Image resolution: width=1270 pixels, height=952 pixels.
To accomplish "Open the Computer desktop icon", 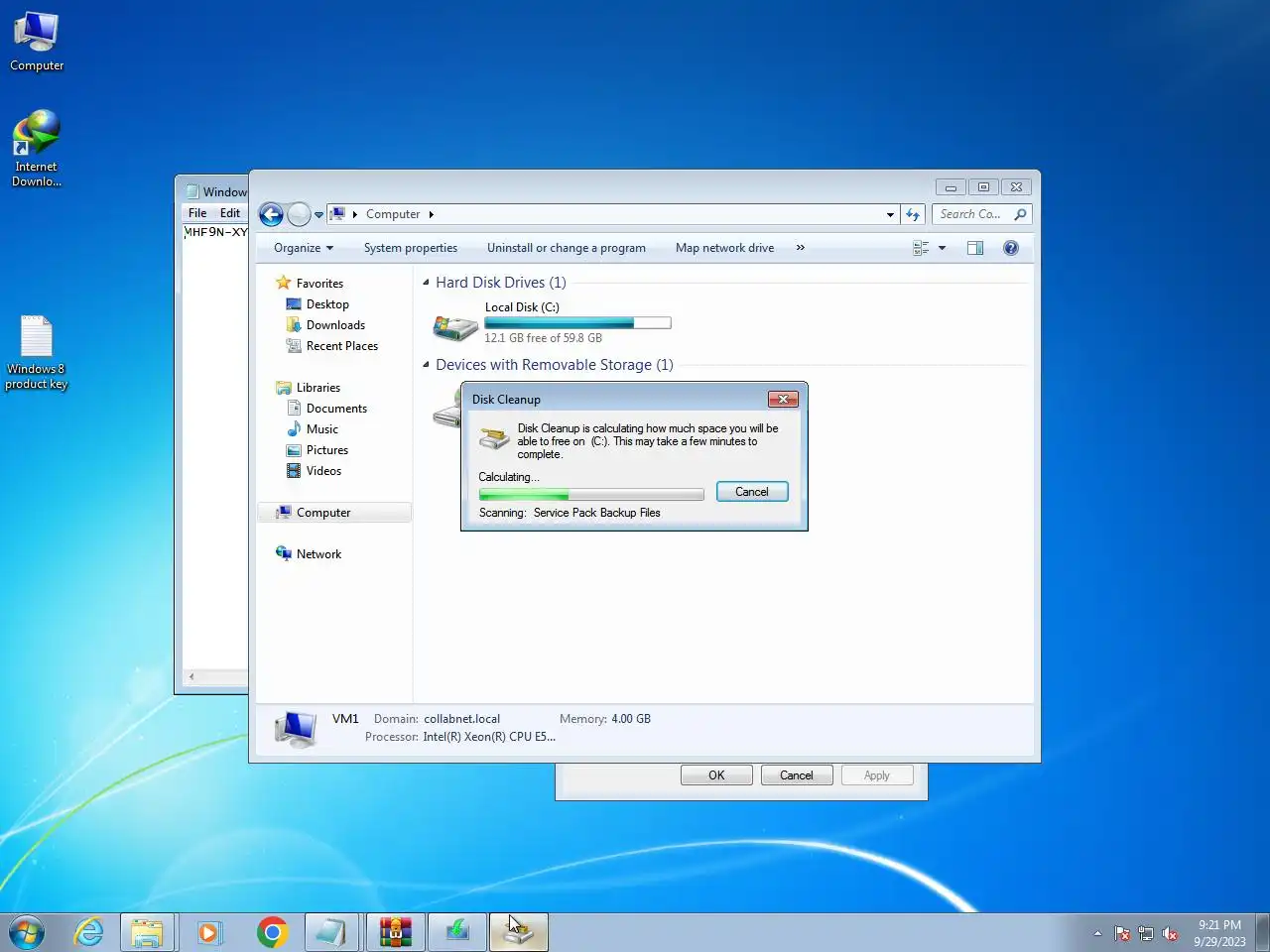I will (37, 42).
